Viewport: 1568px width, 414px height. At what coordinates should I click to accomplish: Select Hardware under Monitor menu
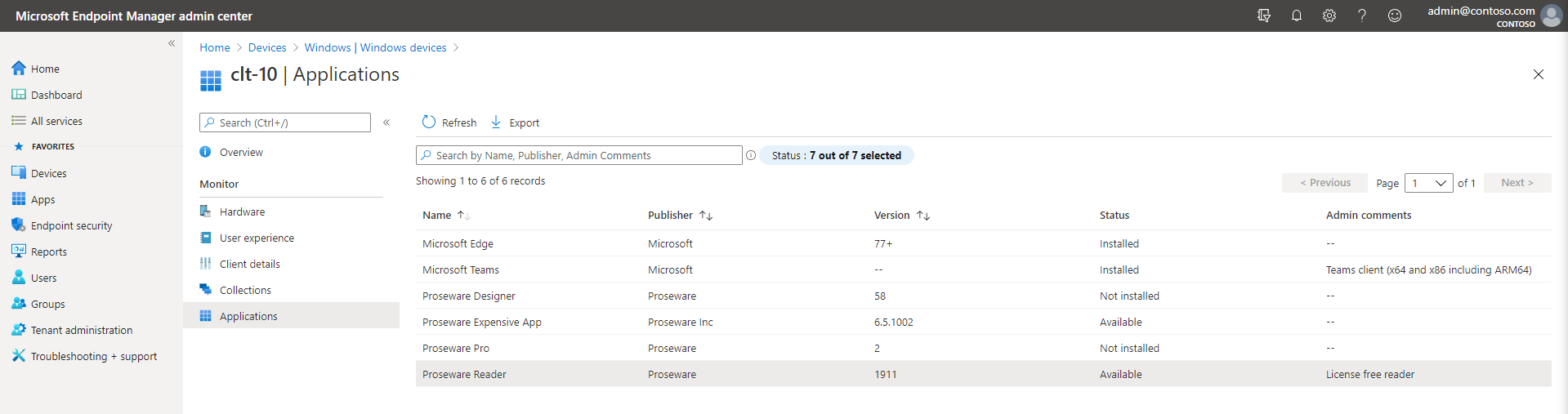pyautogui.click(x=242, y=211)
